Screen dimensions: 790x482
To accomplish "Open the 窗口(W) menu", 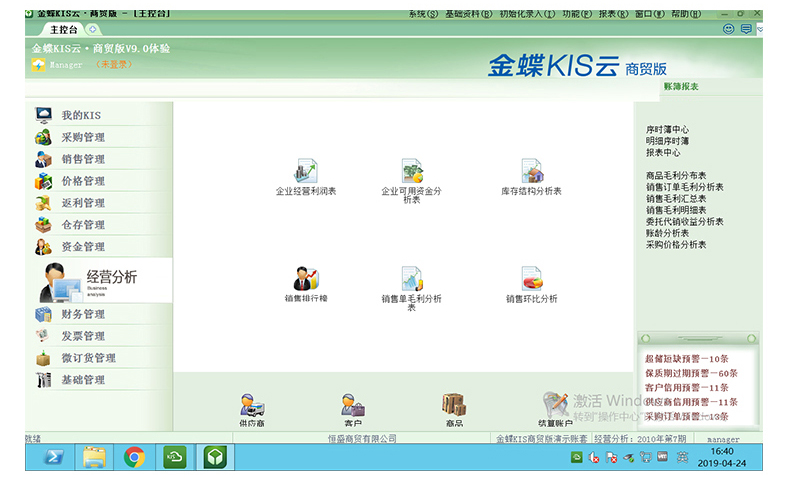I will (x=650, y=14).
